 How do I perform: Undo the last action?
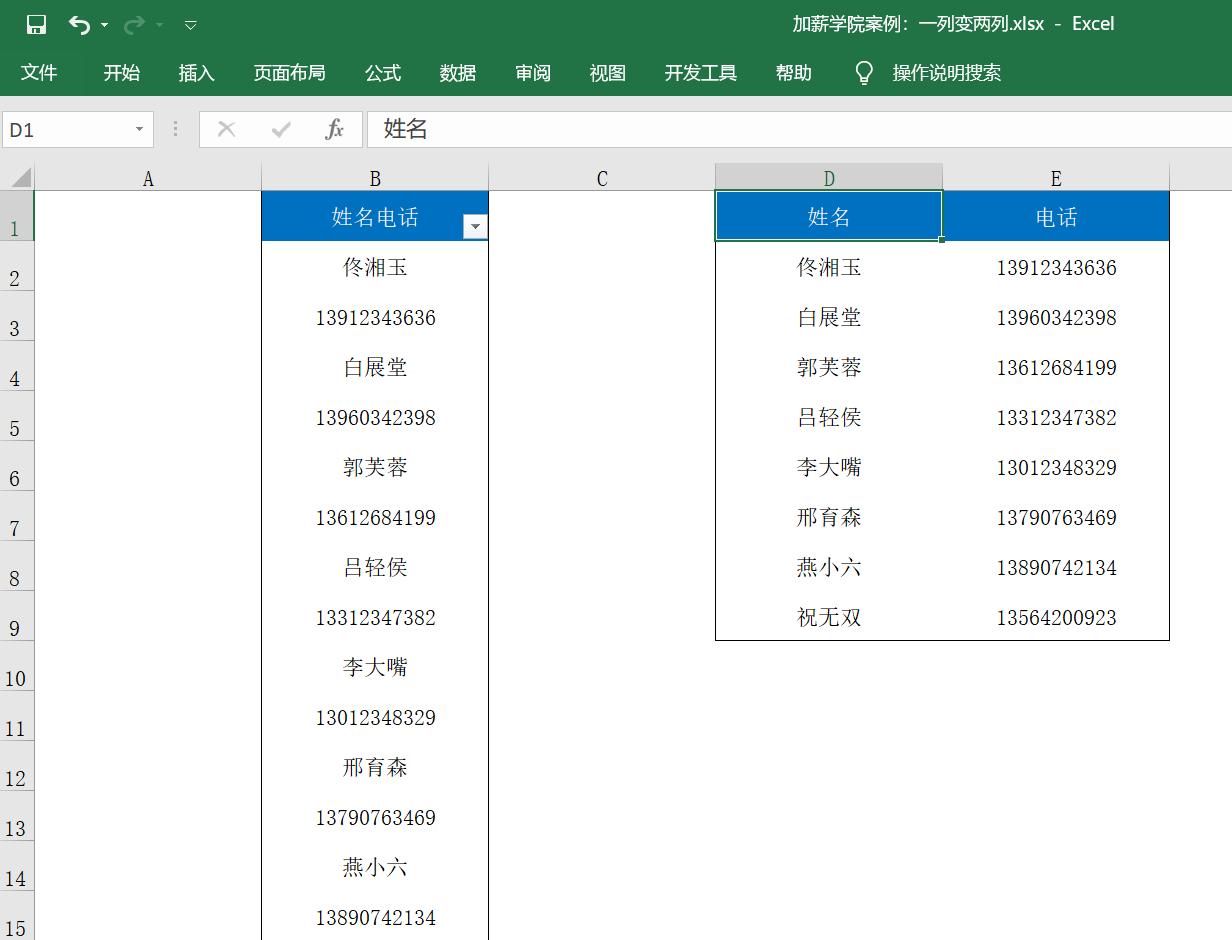pyautogui.click(x=79, y=24)
